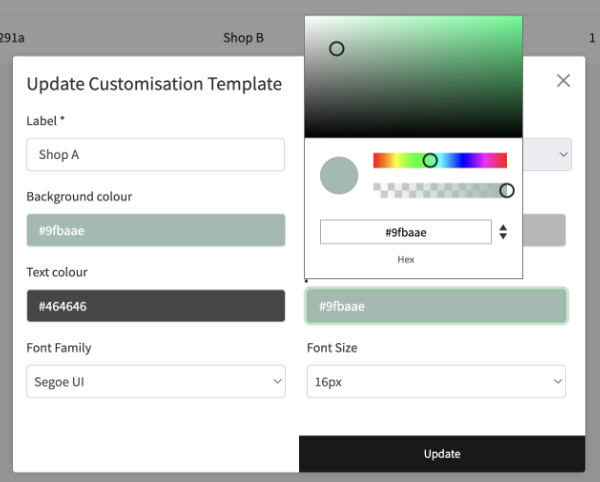
Task: Close the Update Customisation Template dialog
Action: pos(563,81)
